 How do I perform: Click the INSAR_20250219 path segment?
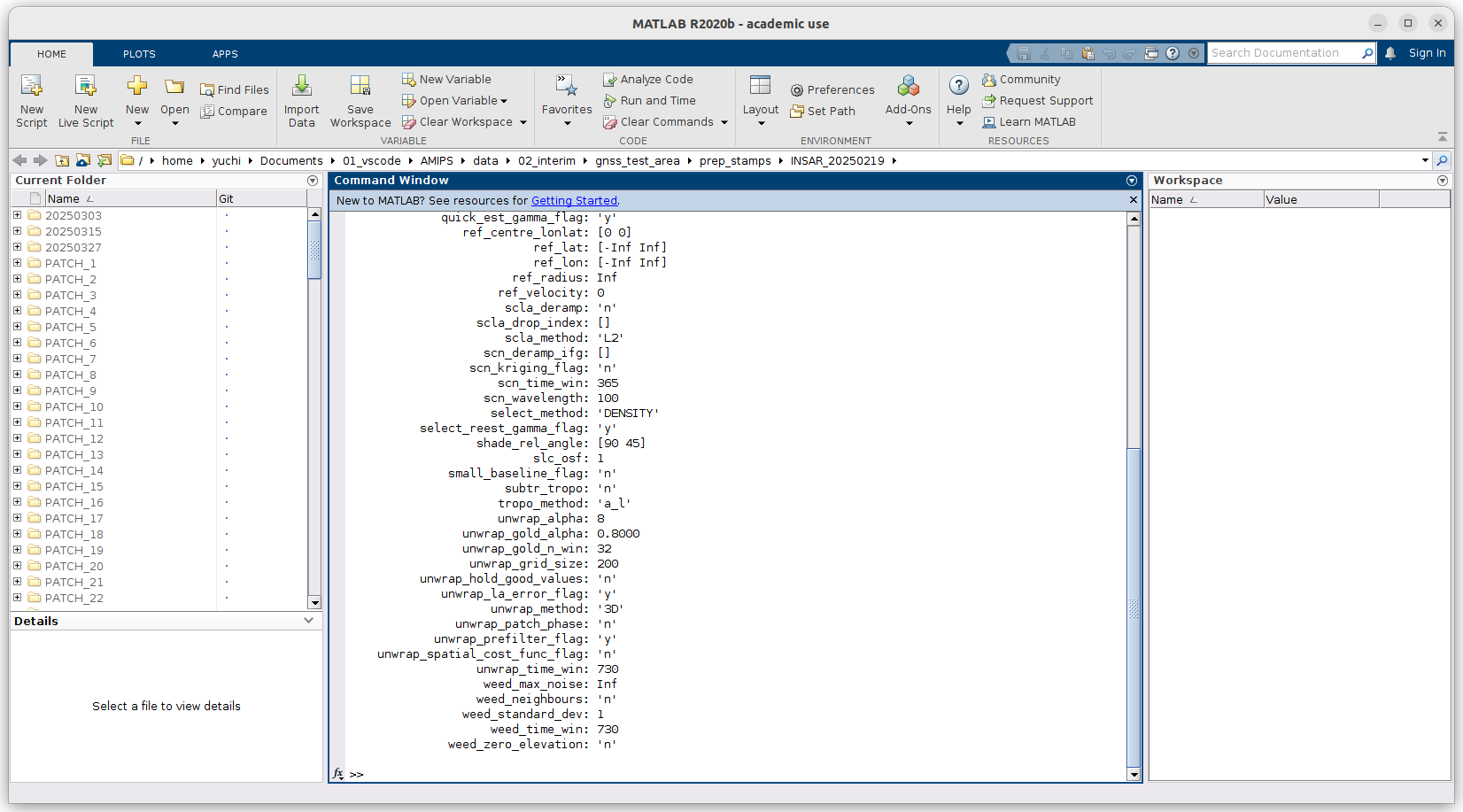coord(837,160)
